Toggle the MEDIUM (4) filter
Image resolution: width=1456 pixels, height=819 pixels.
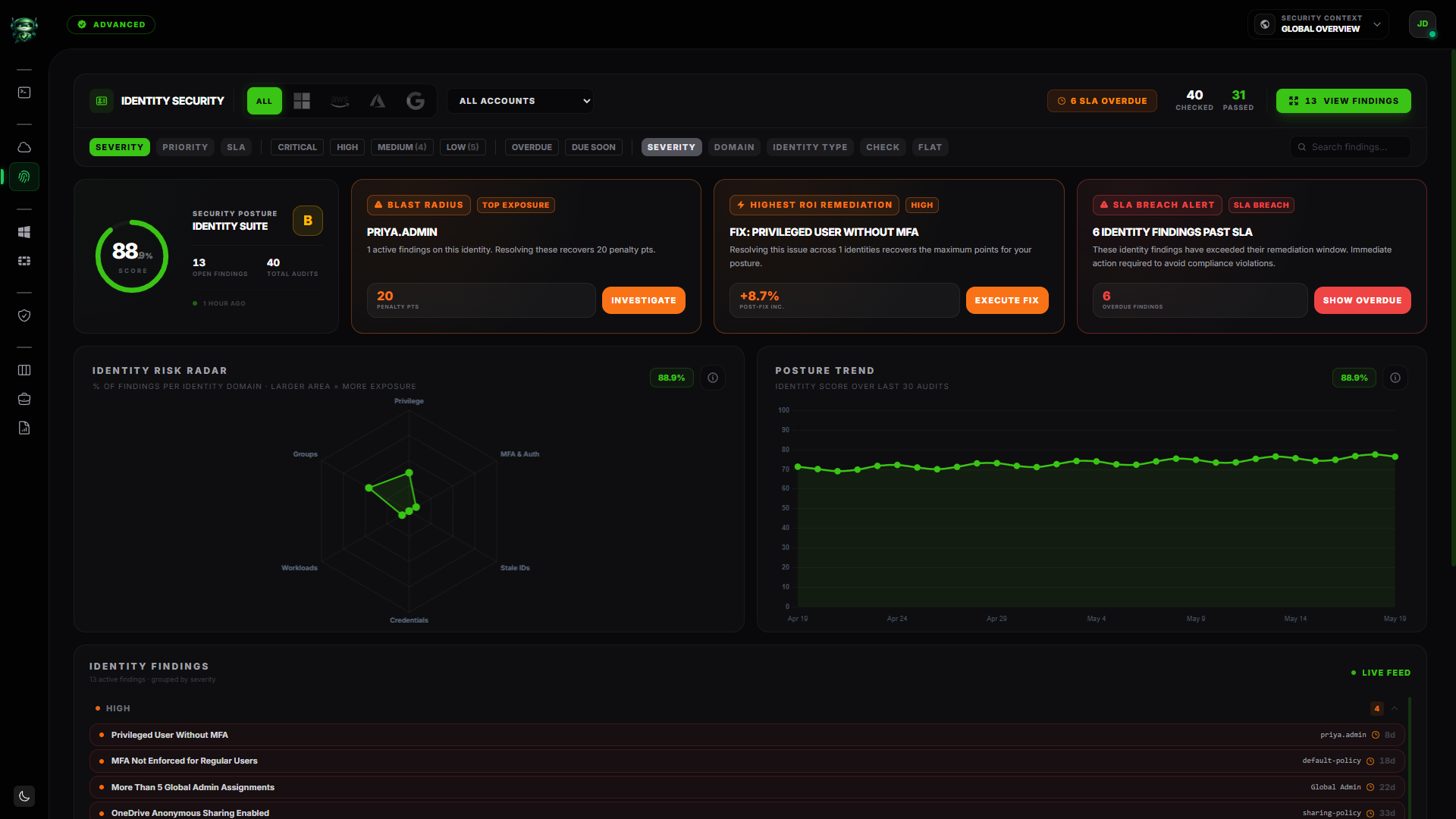(x=402, y=147)
